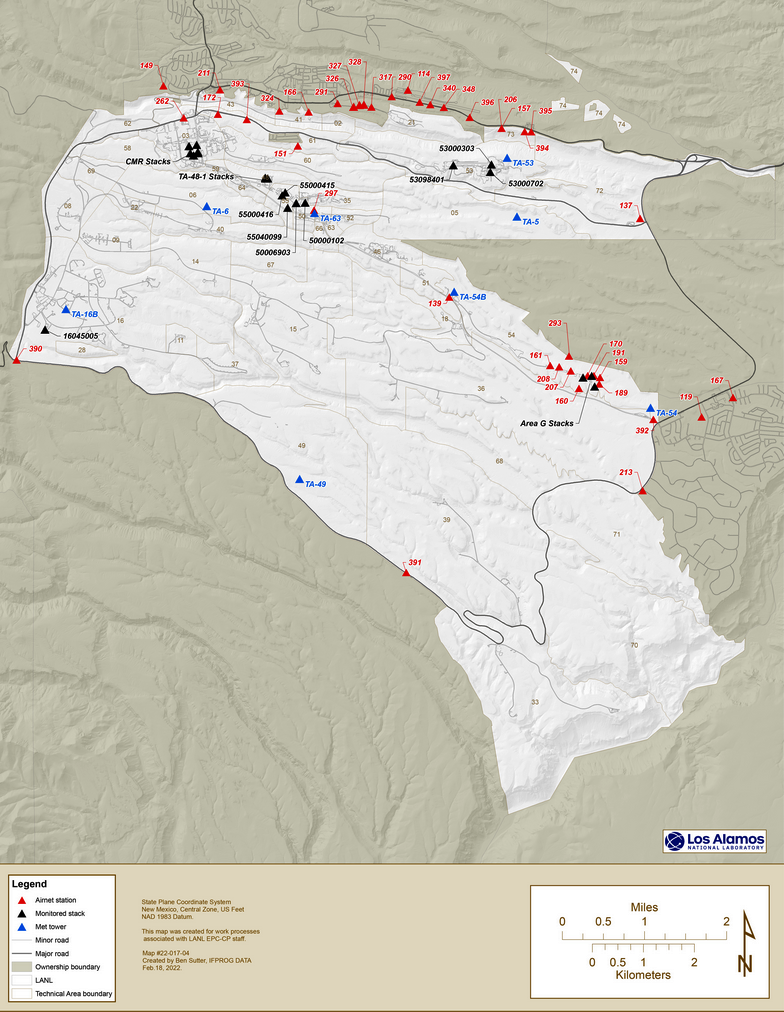This screenshot has width=784, height=1012.
Task: Click the TA-5 blue met tower marker
Action: coord(516,218)
